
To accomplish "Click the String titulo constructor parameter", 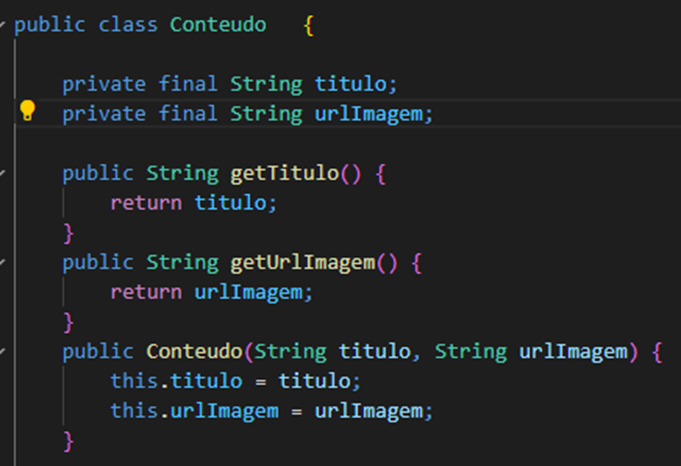I will coord(332,352).
